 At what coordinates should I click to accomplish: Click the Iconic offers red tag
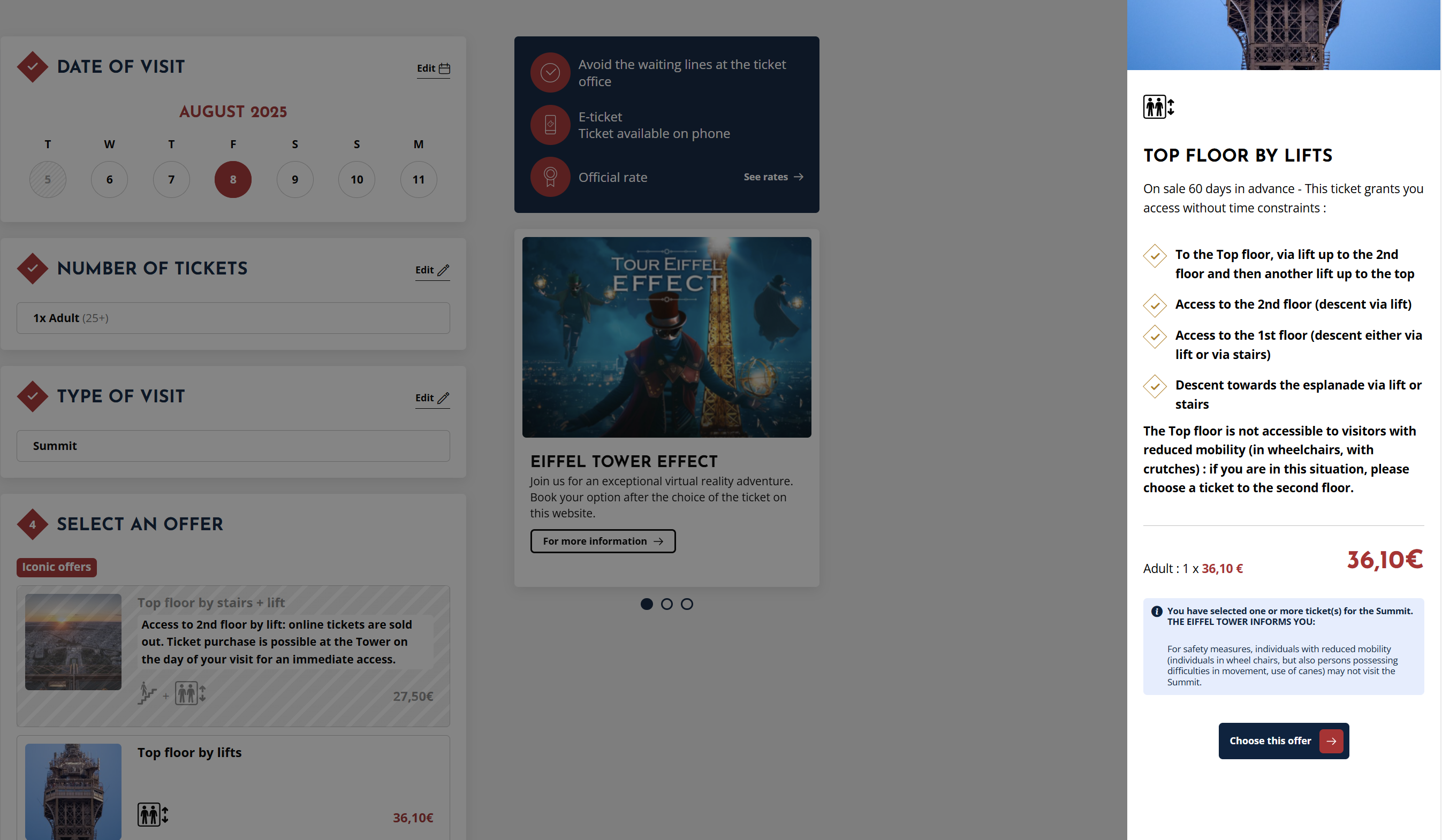click(x=56, y=567)
